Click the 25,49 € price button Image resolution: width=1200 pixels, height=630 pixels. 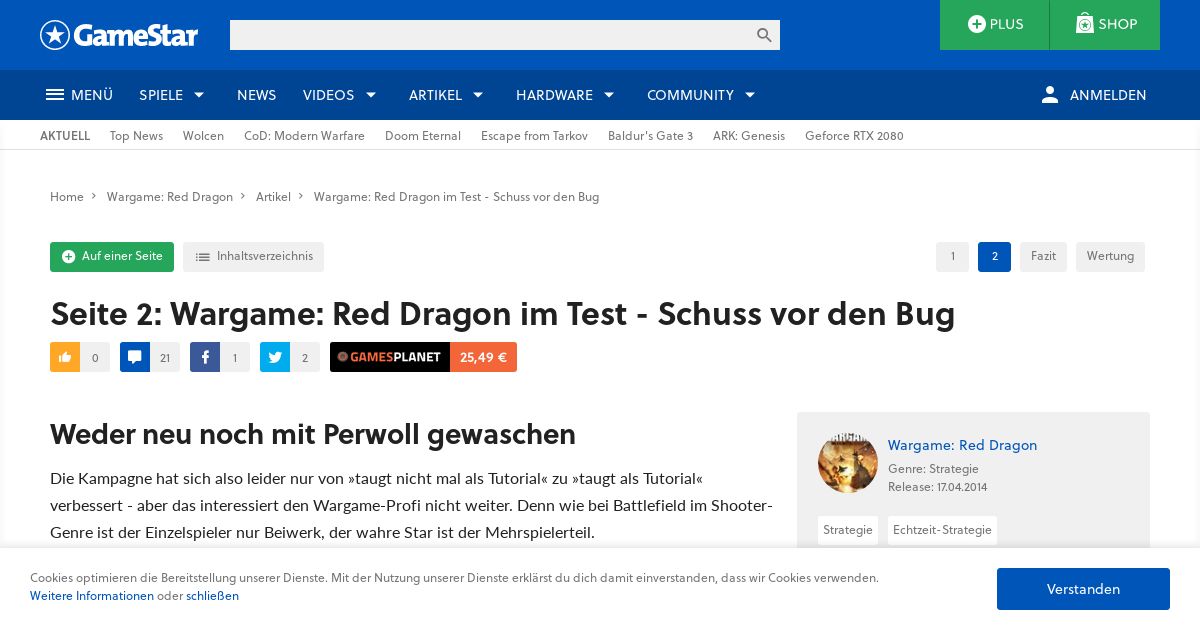click(483, 357)
